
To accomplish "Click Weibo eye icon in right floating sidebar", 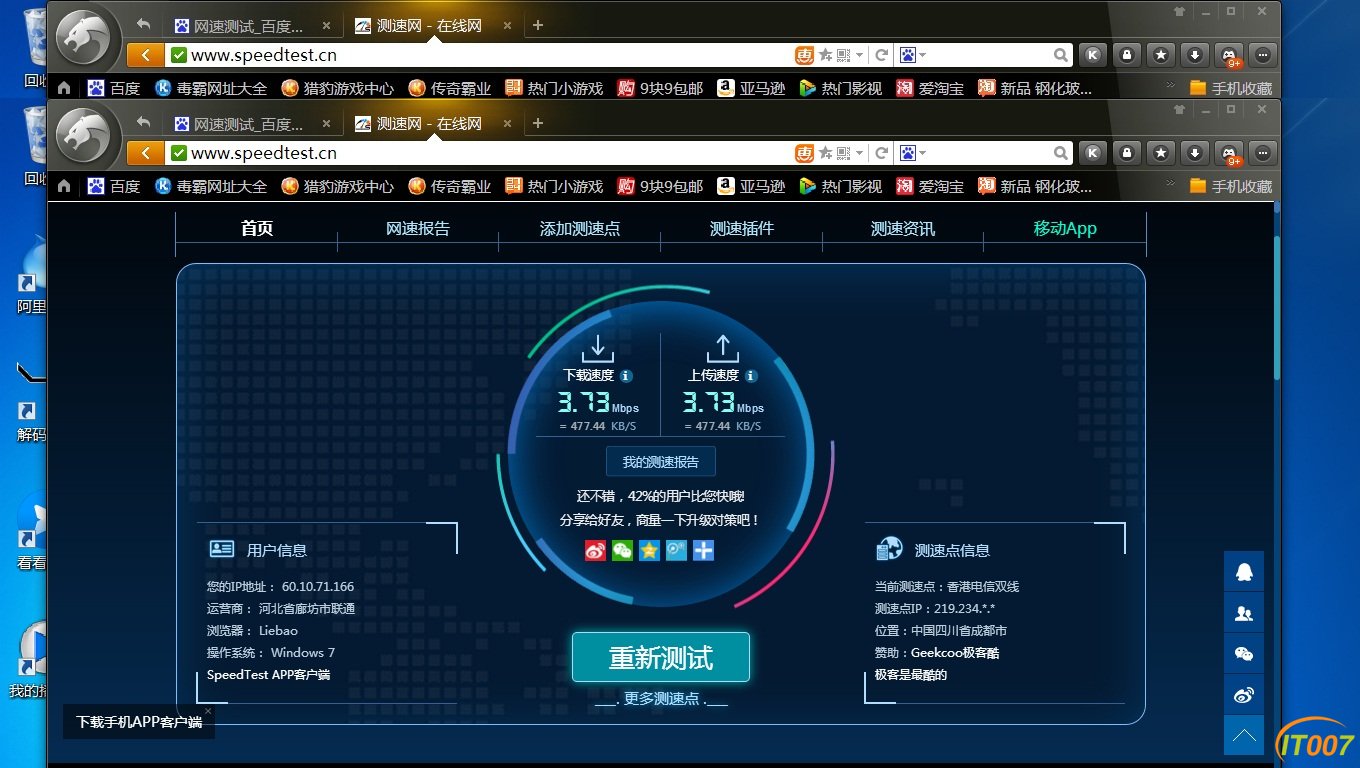I will (x=1244, y=695).
